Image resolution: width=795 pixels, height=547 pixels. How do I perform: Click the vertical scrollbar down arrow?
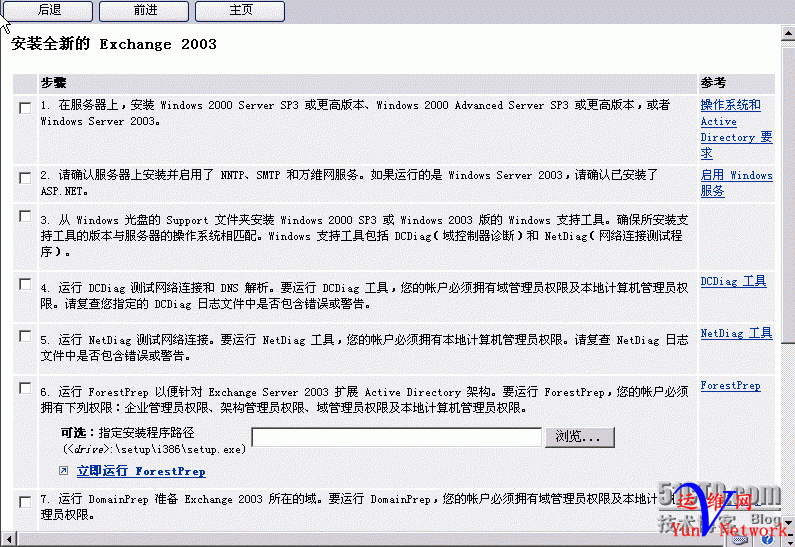tap(788, 522)
